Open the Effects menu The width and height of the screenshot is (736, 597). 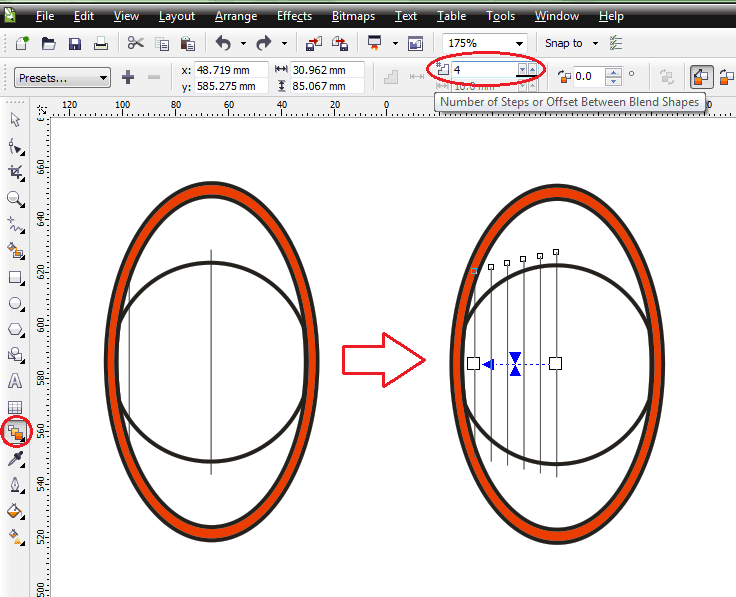point(294,16)
